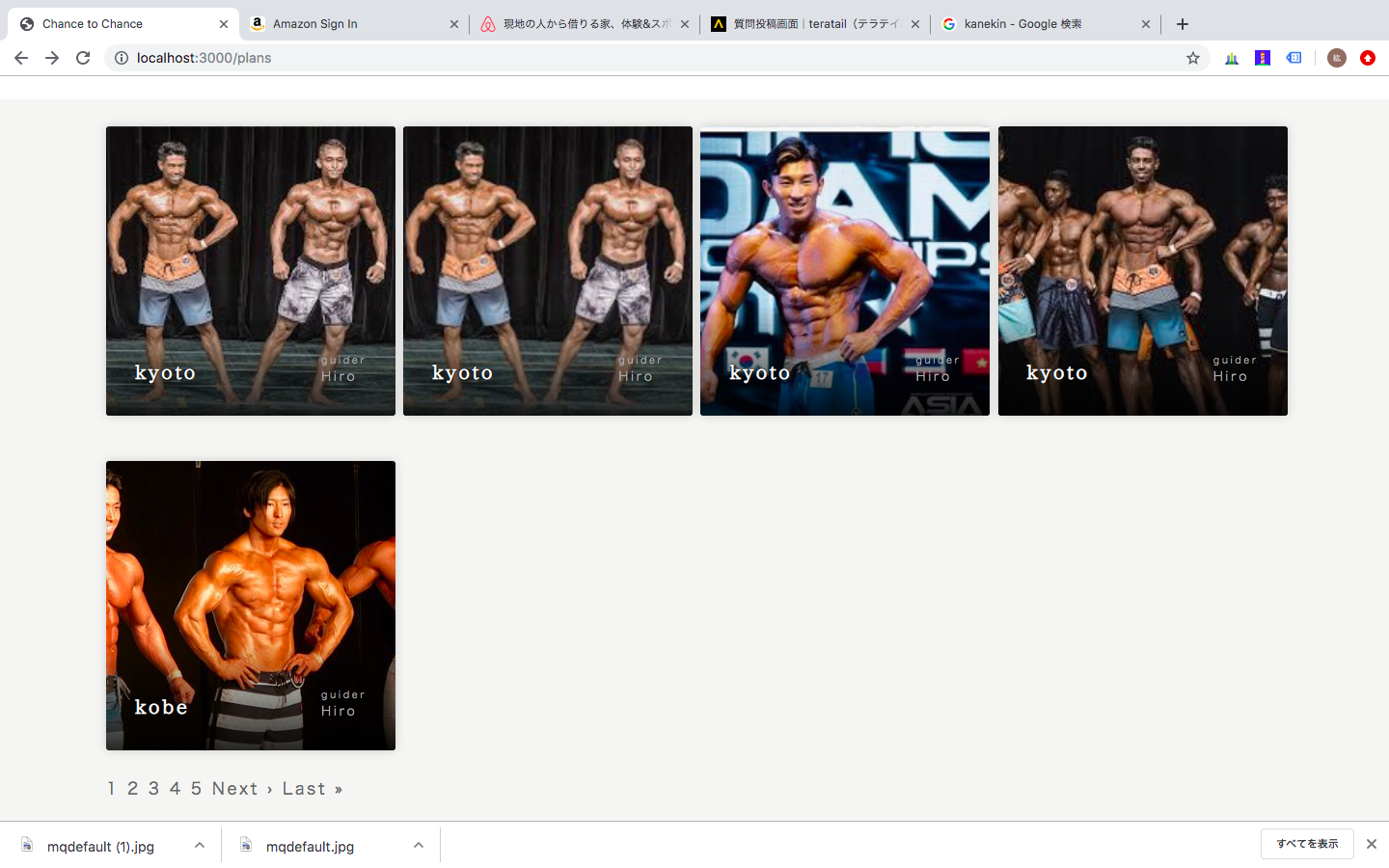Switch to the kanekin Google search tab
This screenshot has height=868, width=1389.
coord(1042,24)
